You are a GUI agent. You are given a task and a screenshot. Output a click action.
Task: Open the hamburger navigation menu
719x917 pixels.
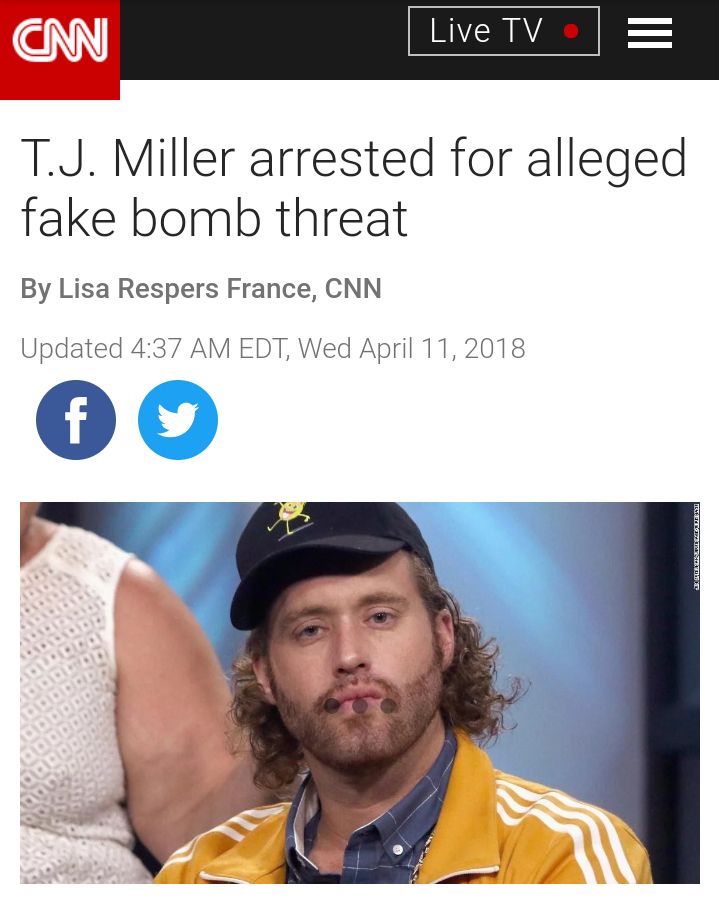click(x=649, y=33)
